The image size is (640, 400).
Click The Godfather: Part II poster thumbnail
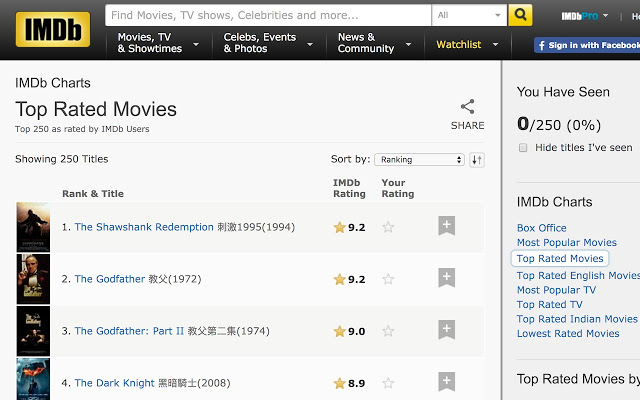(33, 331)
